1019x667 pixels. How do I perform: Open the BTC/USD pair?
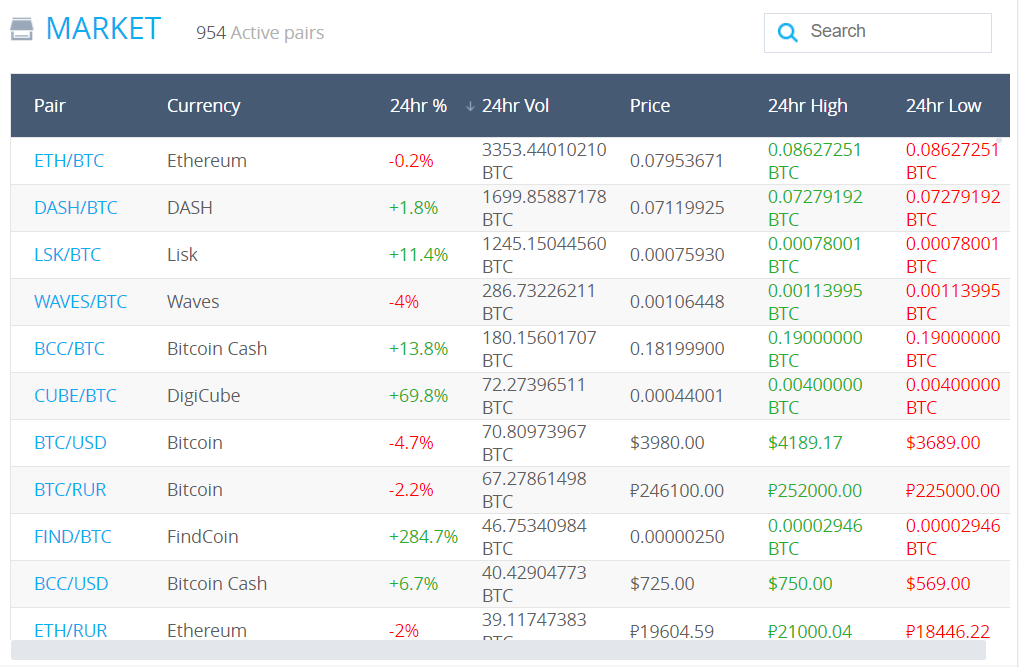pyautogui.click(x=70, y=443)
